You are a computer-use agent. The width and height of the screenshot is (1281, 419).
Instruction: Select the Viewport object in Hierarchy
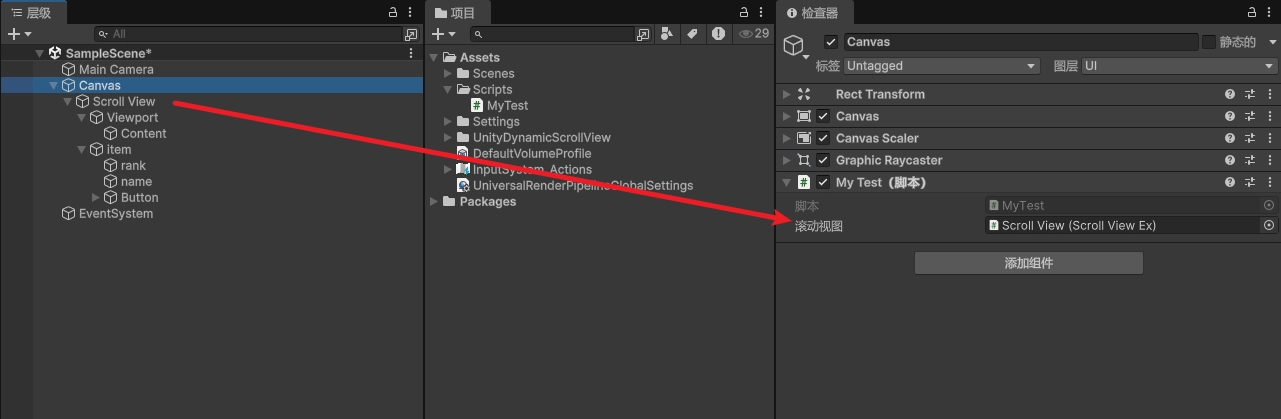pyautogui.click(x=132, y=118)
